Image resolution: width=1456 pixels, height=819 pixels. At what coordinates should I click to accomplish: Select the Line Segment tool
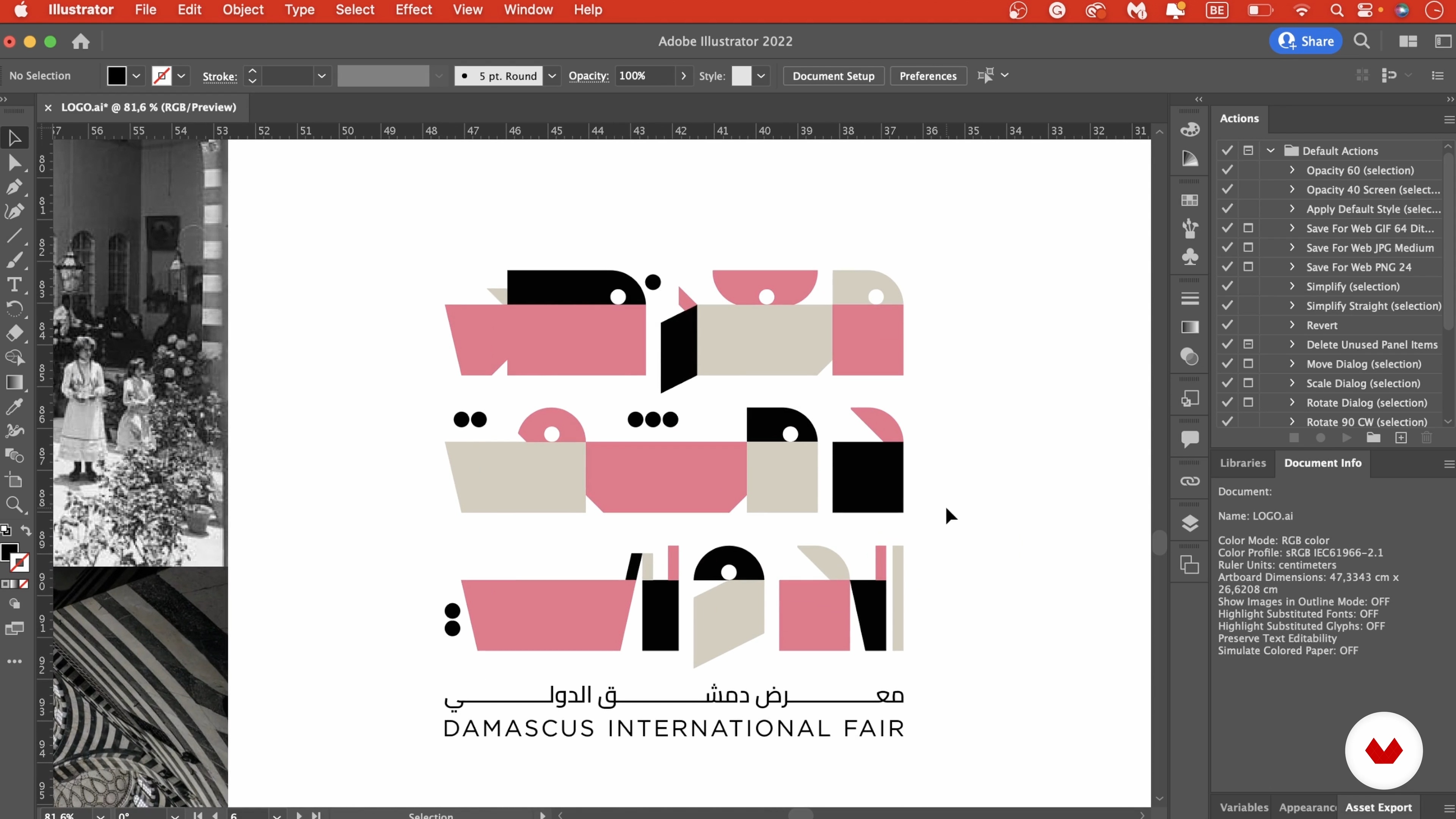[x=15, y=236]
